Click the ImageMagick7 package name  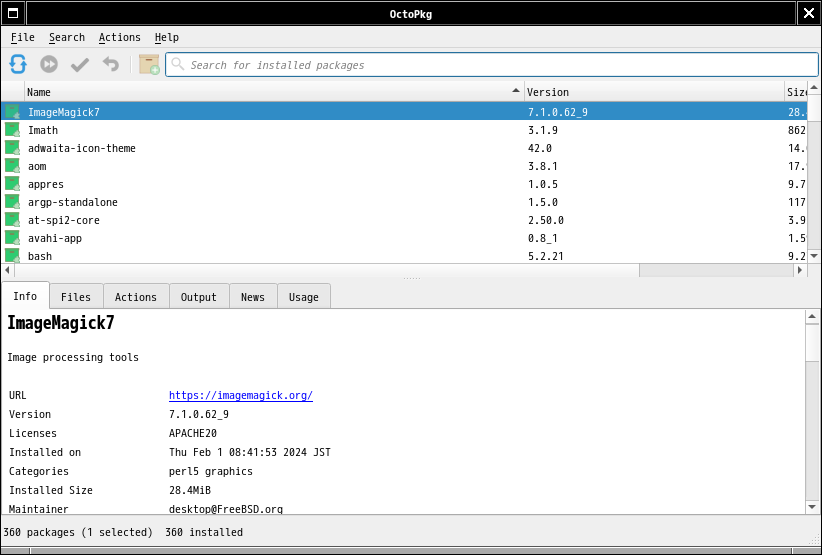(63, 112)
